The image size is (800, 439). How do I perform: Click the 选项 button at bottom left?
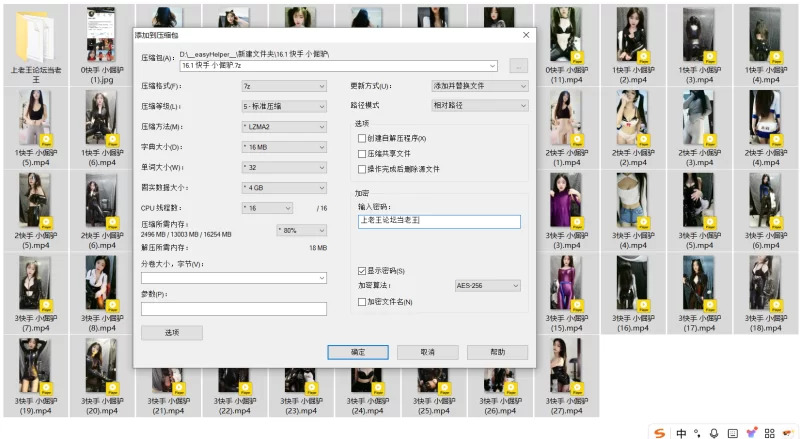click(171, 332)
